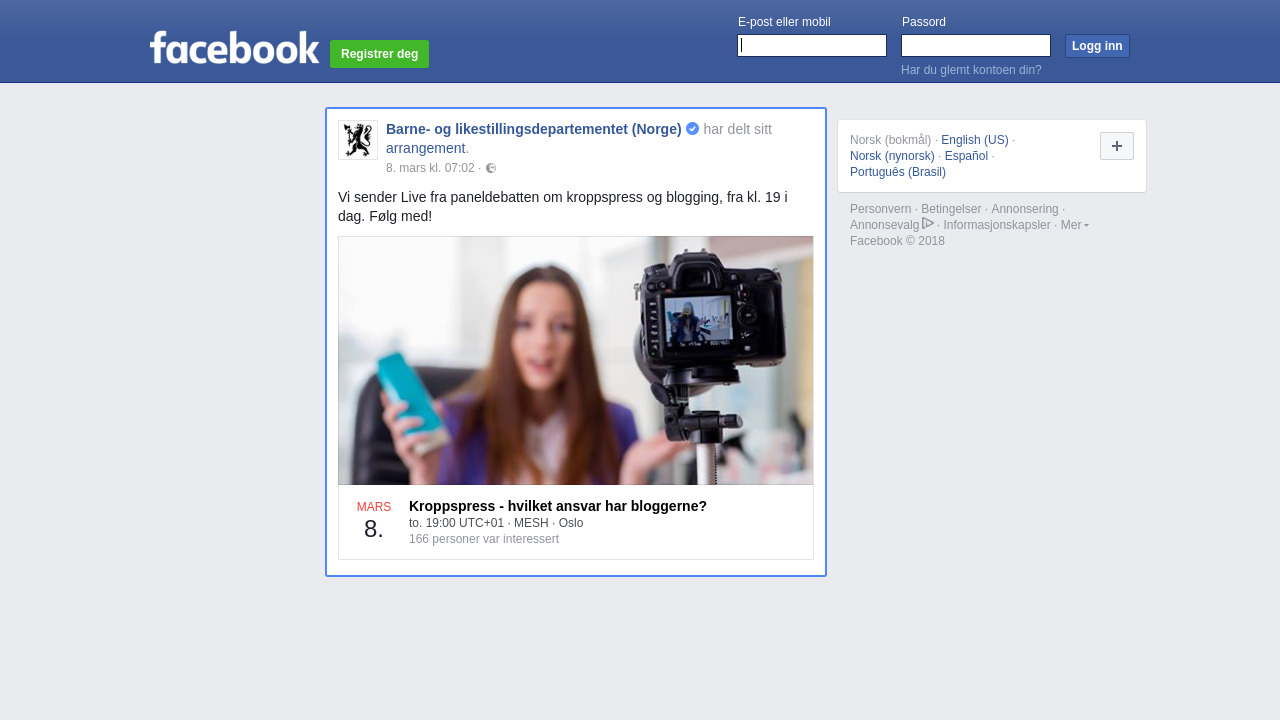The image size is (1280, 720).
Task: Open the Informasjonskapsler footer link
Action: tap(997, 225)
